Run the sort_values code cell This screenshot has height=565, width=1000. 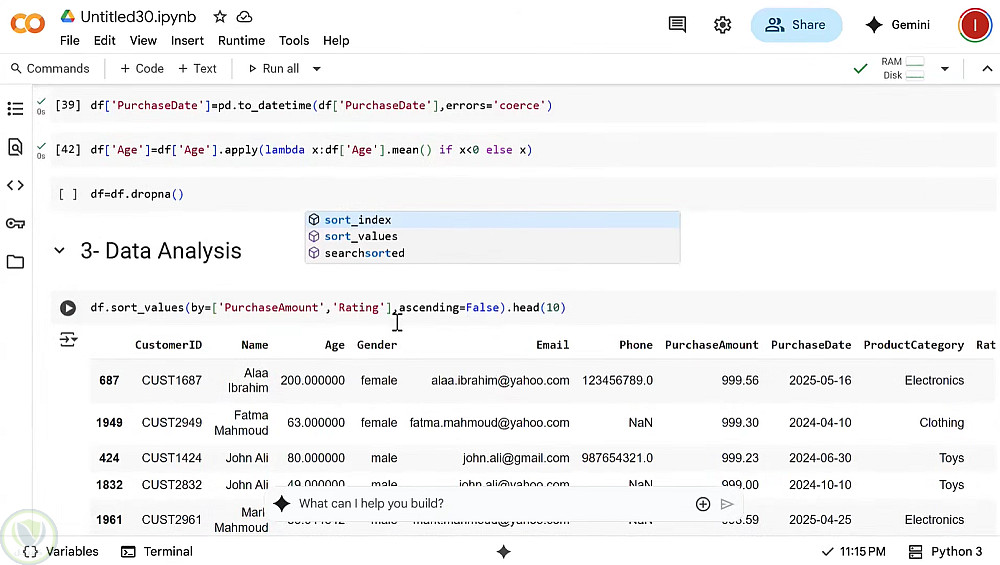[68, 308]
